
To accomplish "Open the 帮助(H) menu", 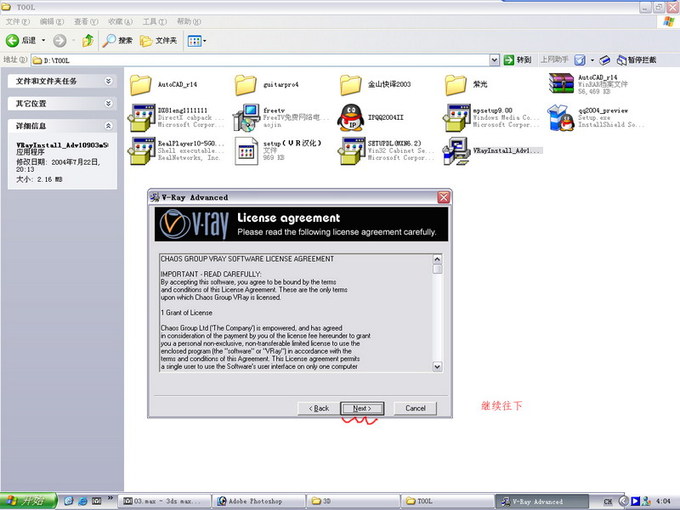I will 189,21.
